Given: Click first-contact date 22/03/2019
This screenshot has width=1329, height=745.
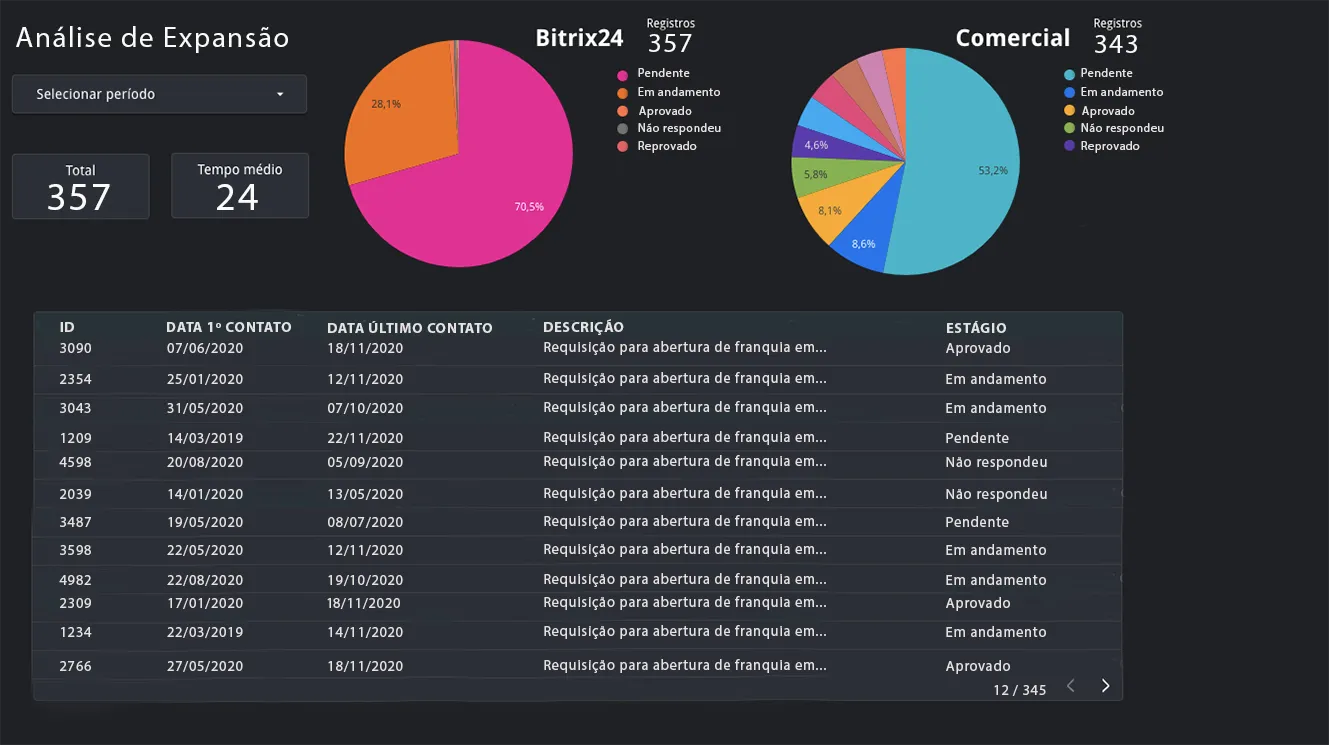Looking at the screenshot, I should [x=205, y=632].
